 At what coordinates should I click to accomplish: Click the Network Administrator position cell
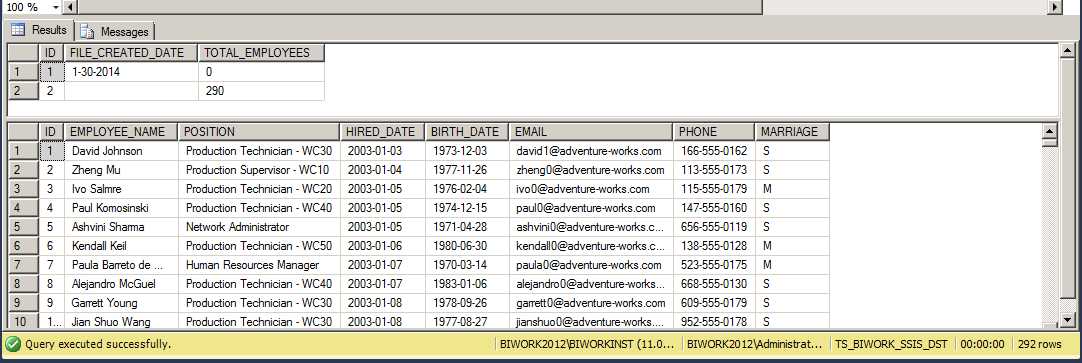(259, 227)
